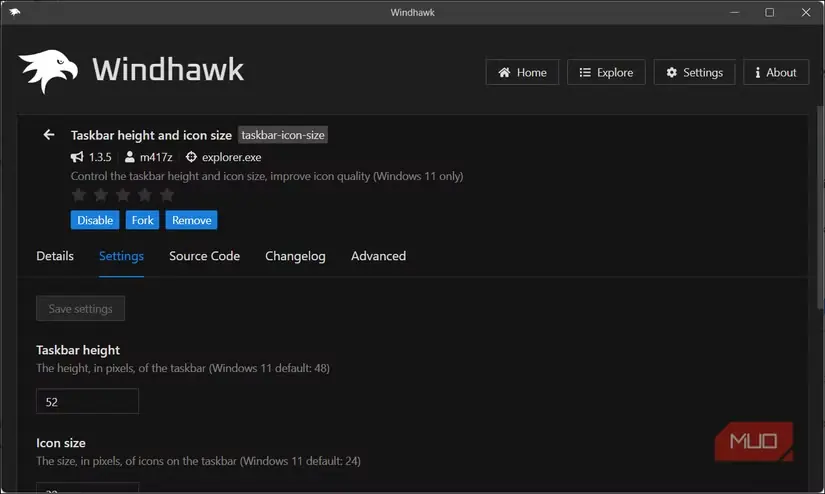The image size is (825, 494).
Task: Disable the taskbar mod
Action: tap(95, 220)
